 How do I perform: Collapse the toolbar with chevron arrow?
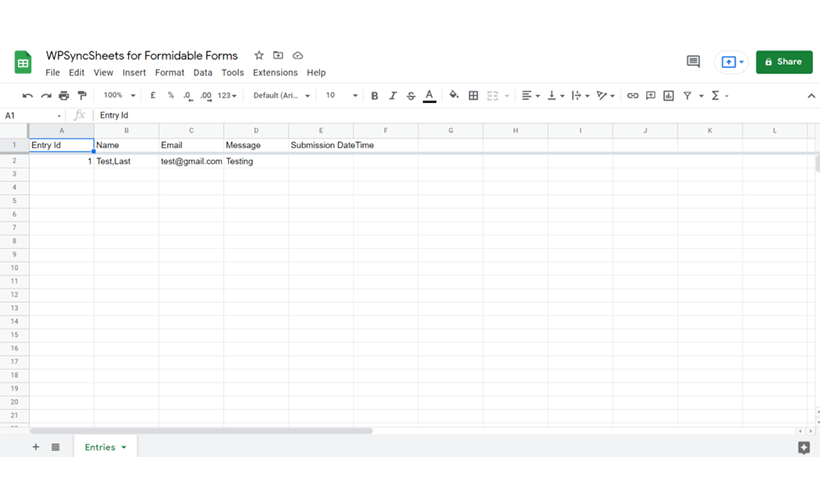811,96
